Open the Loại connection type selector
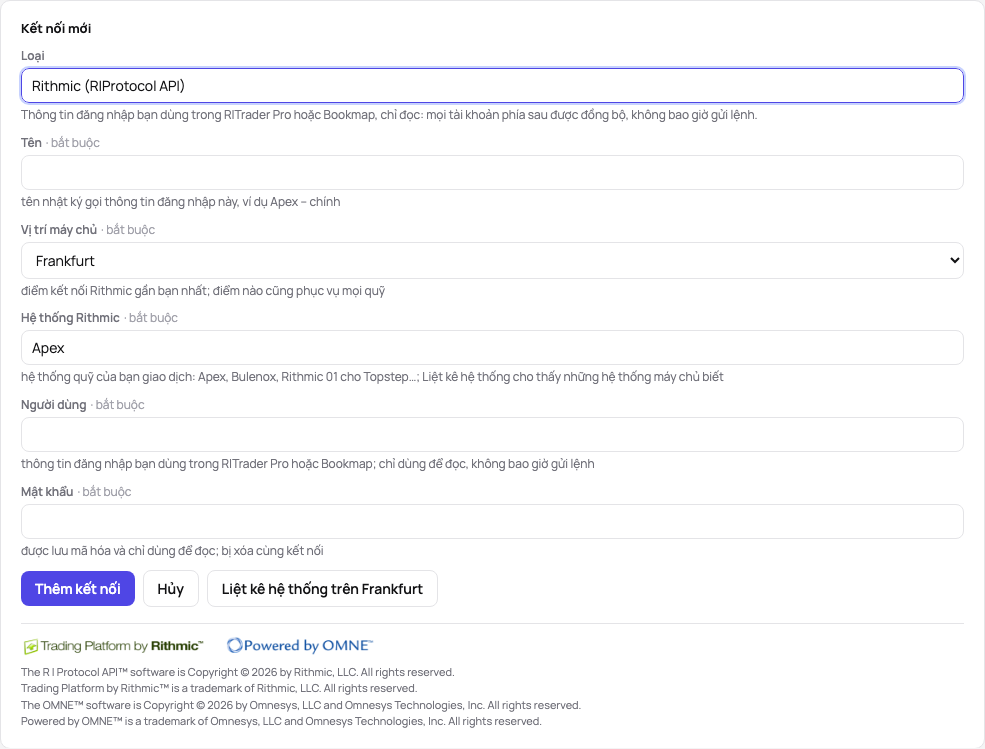Image resolution: width=985 pixels, height=749 pixels. (x=492, y=85)
